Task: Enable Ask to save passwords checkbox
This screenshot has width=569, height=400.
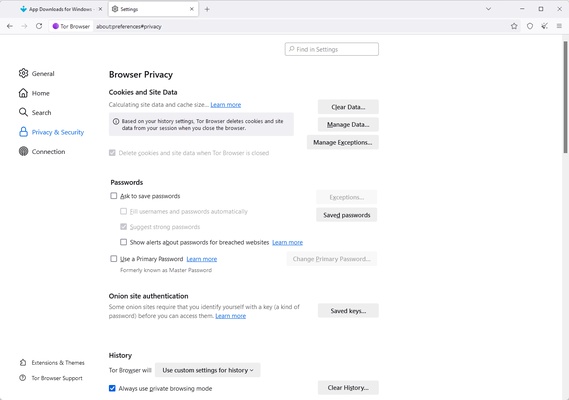Action: tap(114, 196)
